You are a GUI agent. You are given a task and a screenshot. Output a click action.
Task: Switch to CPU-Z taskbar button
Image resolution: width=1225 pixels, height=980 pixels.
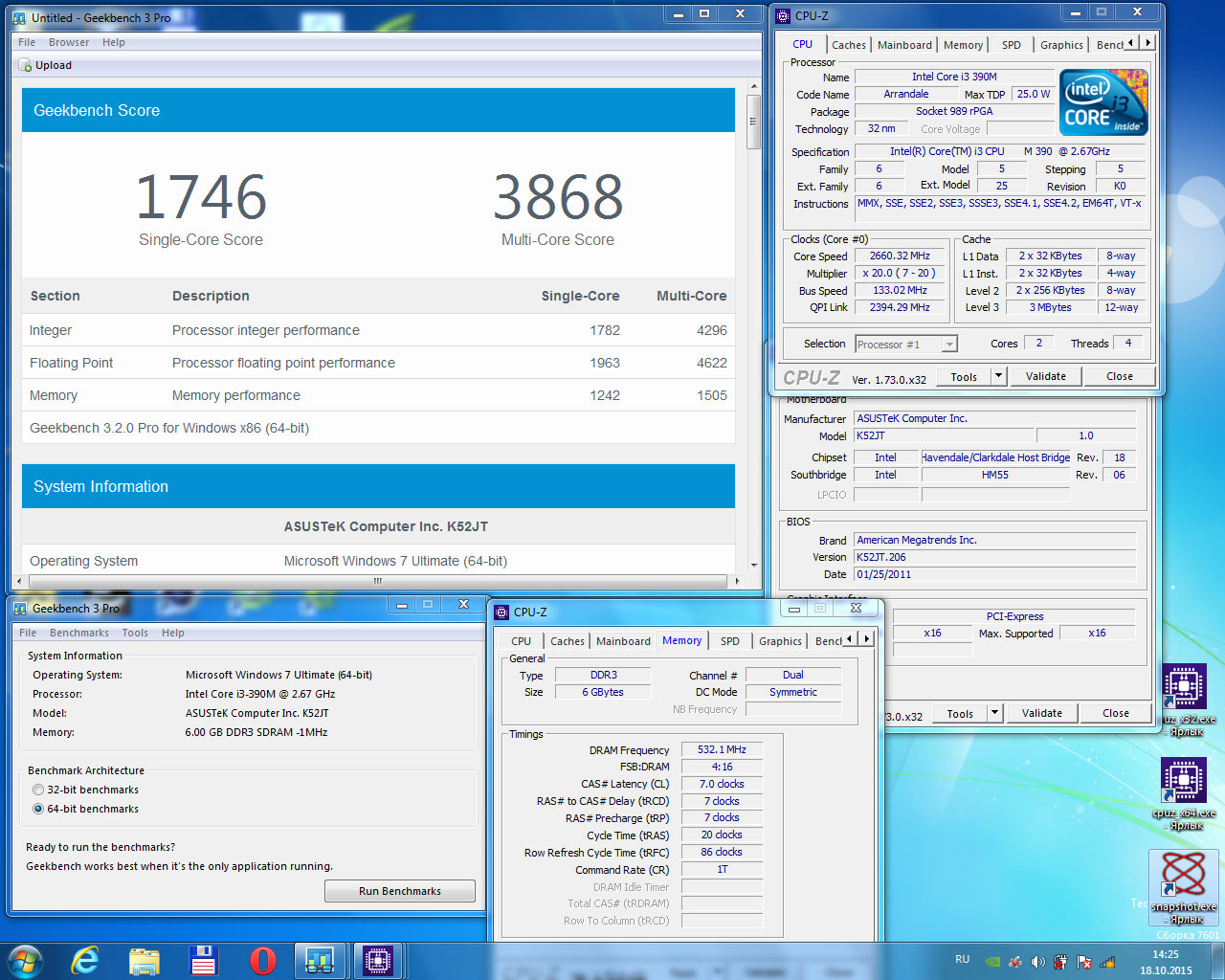(x=378, y=960)
